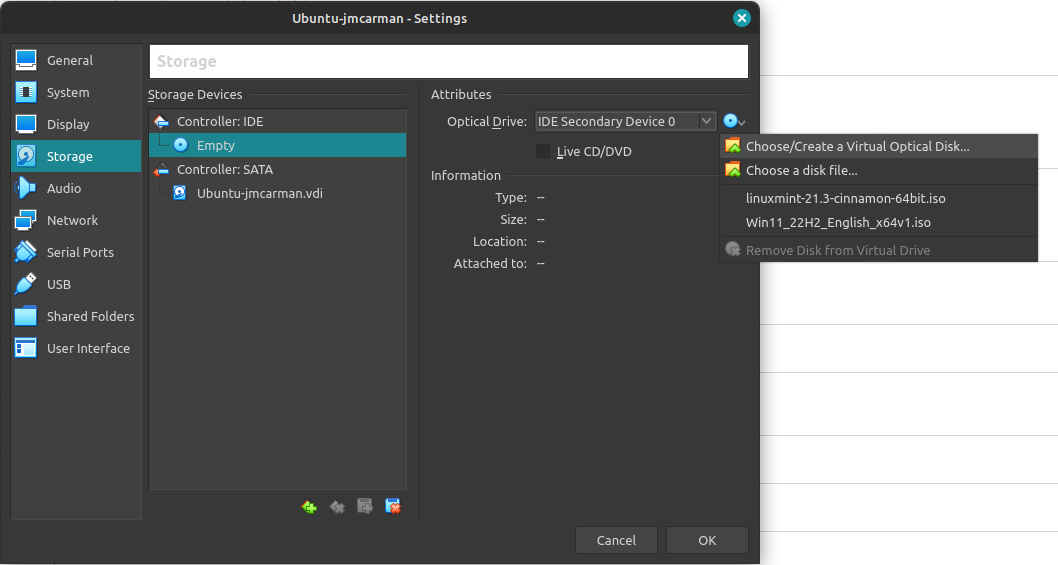Click the optical disk chooser icon
1058x565 pixels.
pyautogui.click(x=734, y=122)
